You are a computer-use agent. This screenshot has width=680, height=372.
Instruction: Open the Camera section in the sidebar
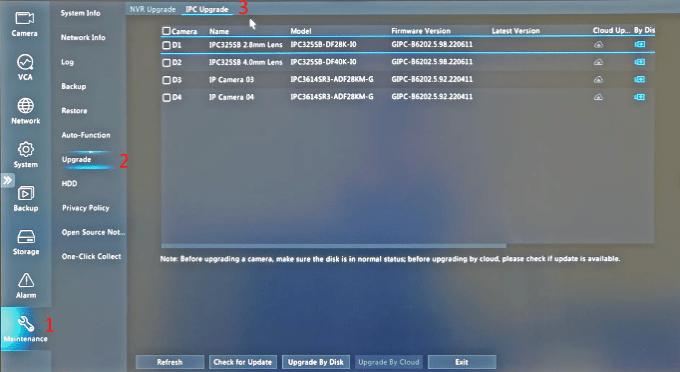(24, 24)
